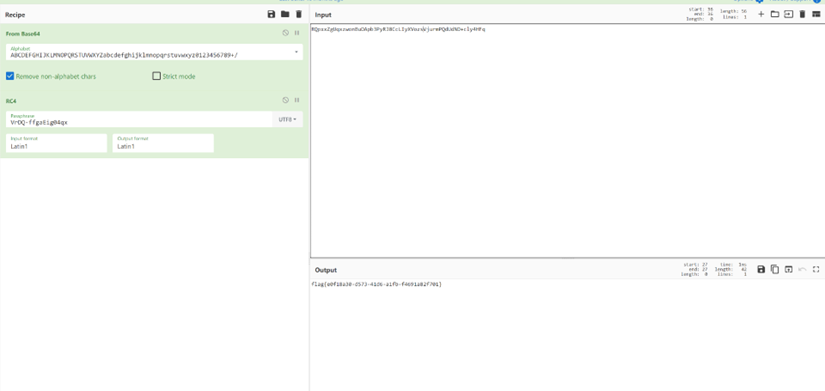Add a new input tab
This screenshot has height=391, width=825.
click(x=761, y=14)
